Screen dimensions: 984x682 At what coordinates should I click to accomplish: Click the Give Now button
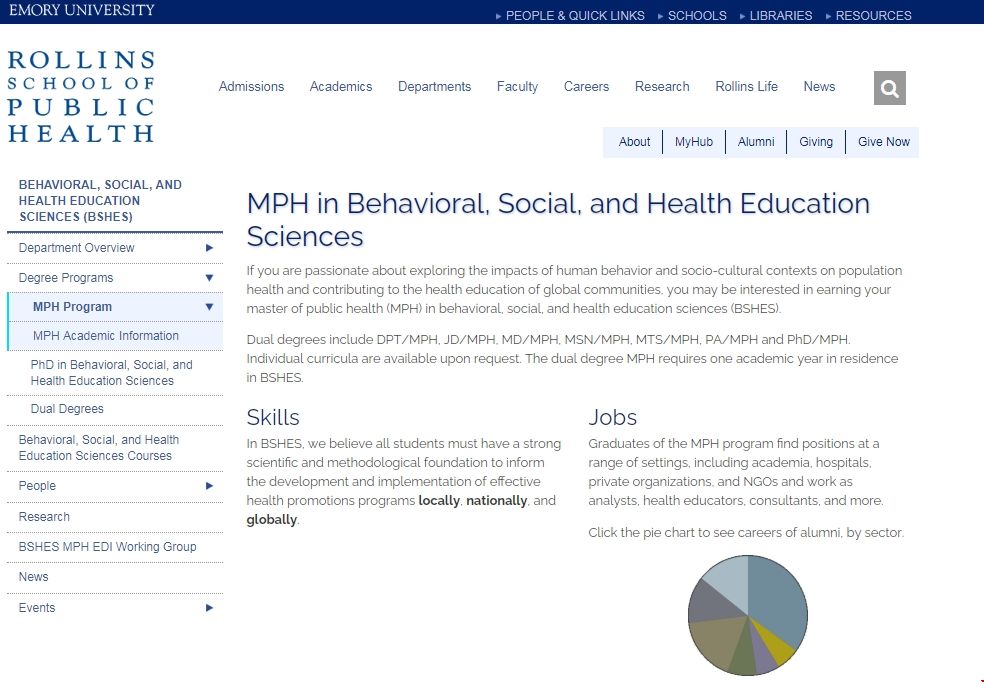883,142
